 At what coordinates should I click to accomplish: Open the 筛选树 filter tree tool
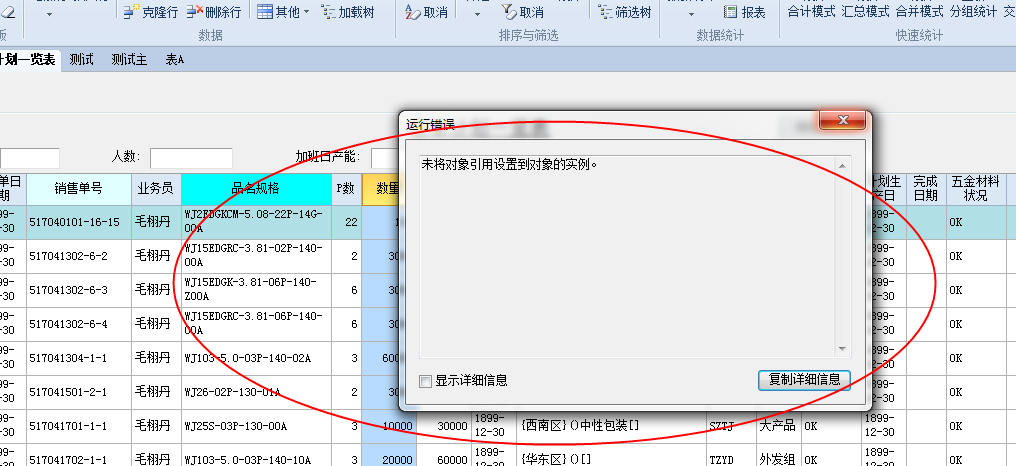[x=625, y=12]
